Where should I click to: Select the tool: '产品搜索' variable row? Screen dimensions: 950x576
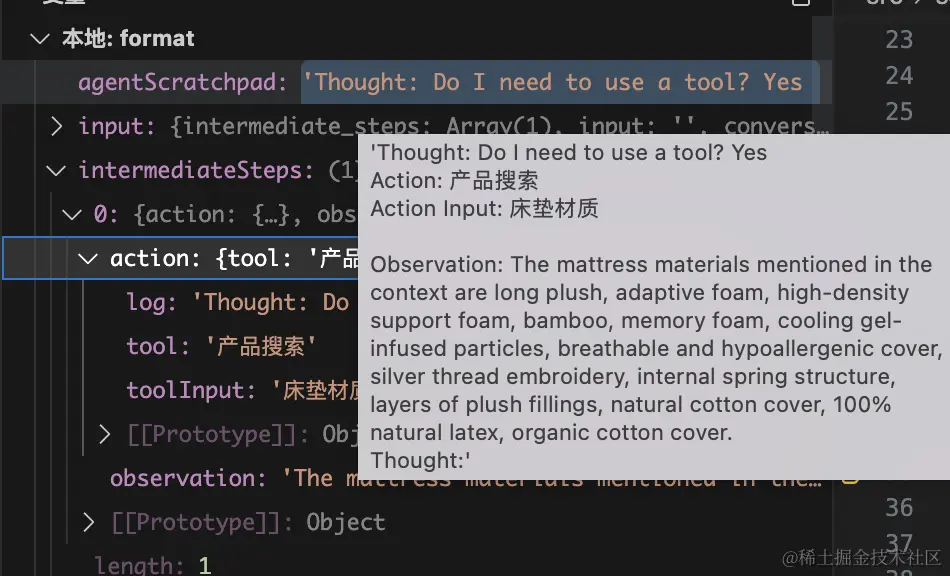pos(221,346)
